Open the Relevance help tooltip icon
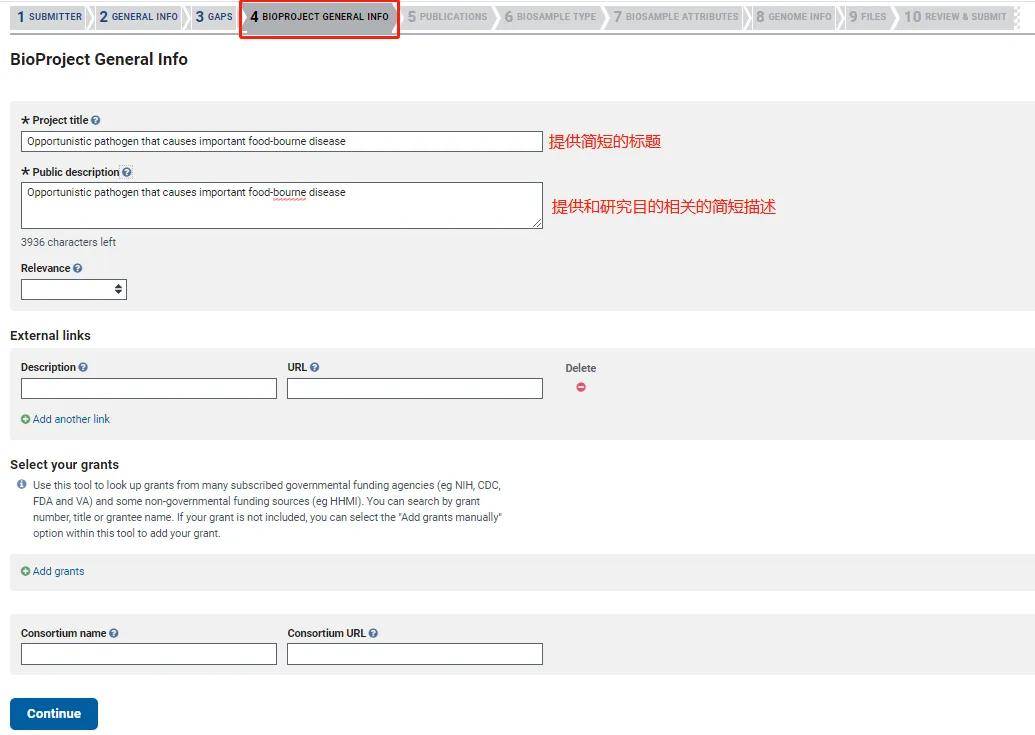 click(x=78, y=269)
